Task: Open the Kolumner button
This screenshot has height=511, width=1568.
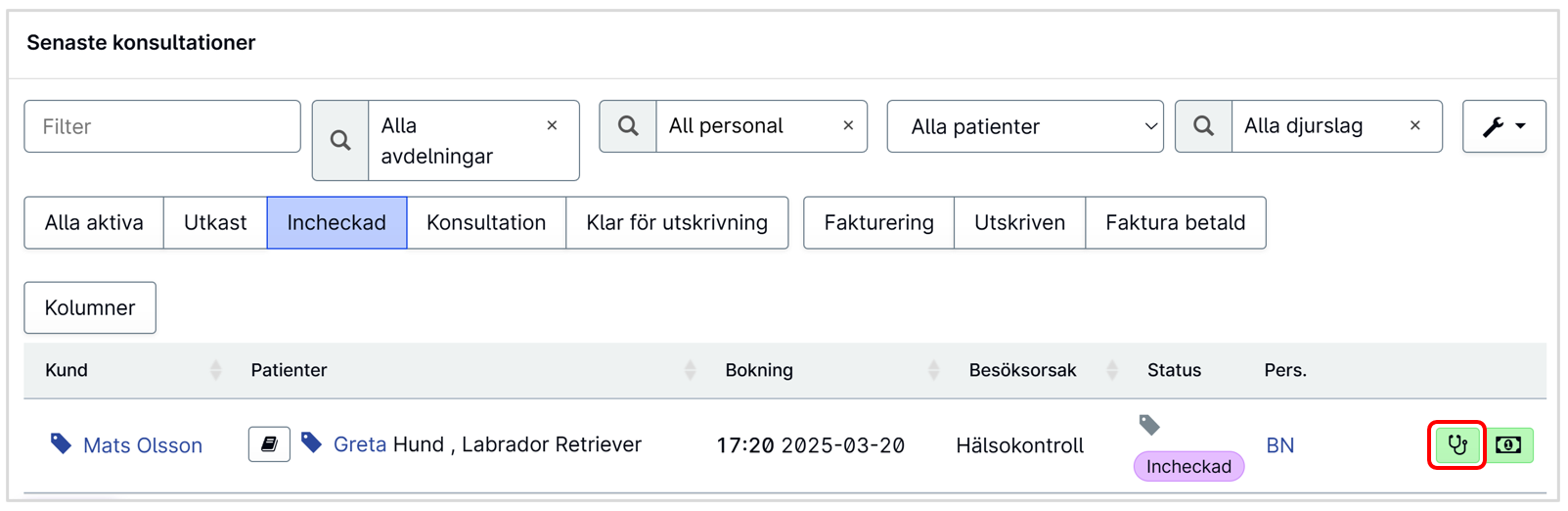Action: (90, 307)
